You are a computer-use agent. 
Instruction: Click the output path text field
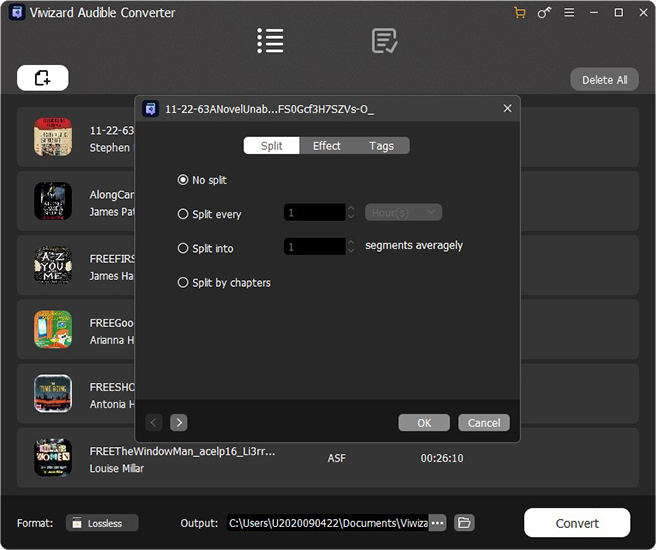pos(328,523)
